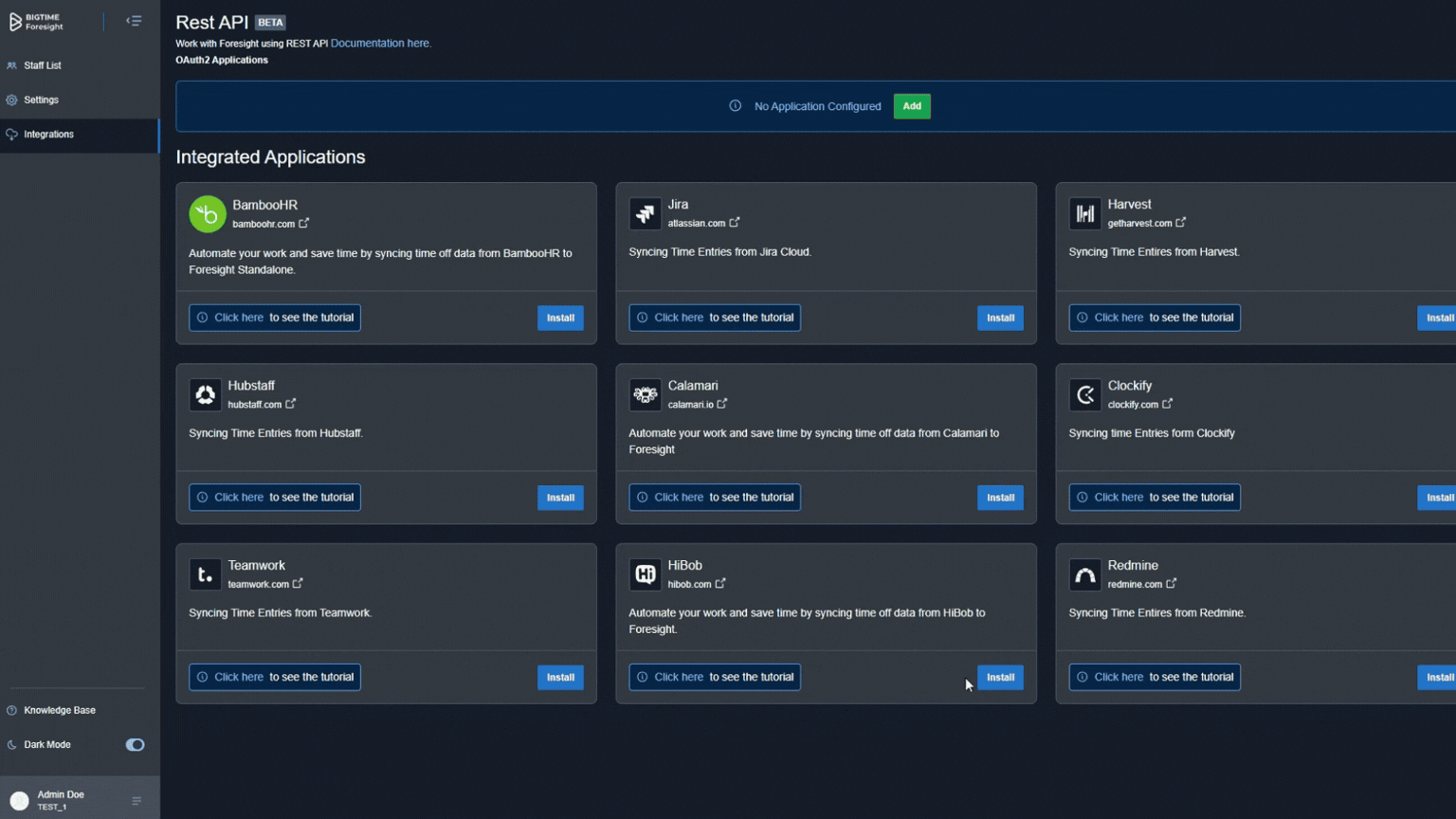Open the Calamari tutorial link
This screenshot has height=819, width=1456.
[x=715, y=498]
